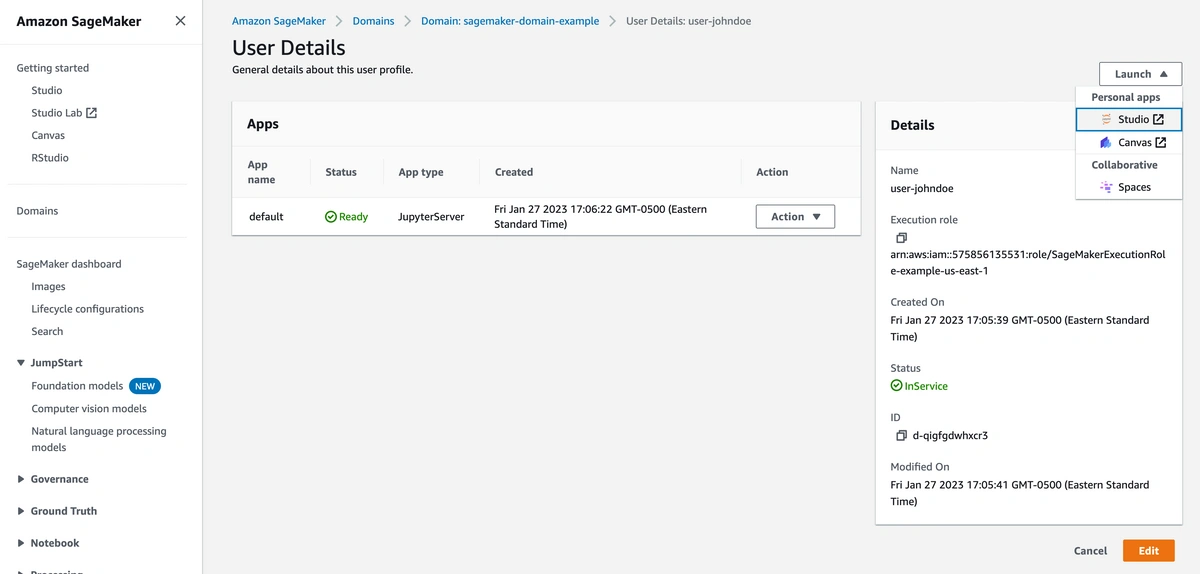The width and height of the screenshot is (1200, 574).
Task: Open Getting started in sidebar
Action: click(x=52, y=68)
